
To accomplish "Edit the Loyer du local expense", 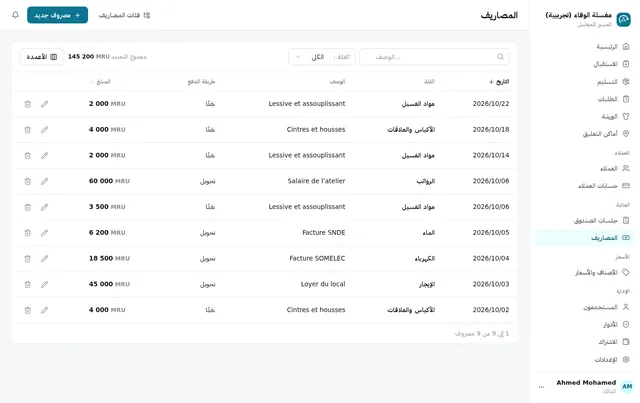I will [x=44, y=284].
